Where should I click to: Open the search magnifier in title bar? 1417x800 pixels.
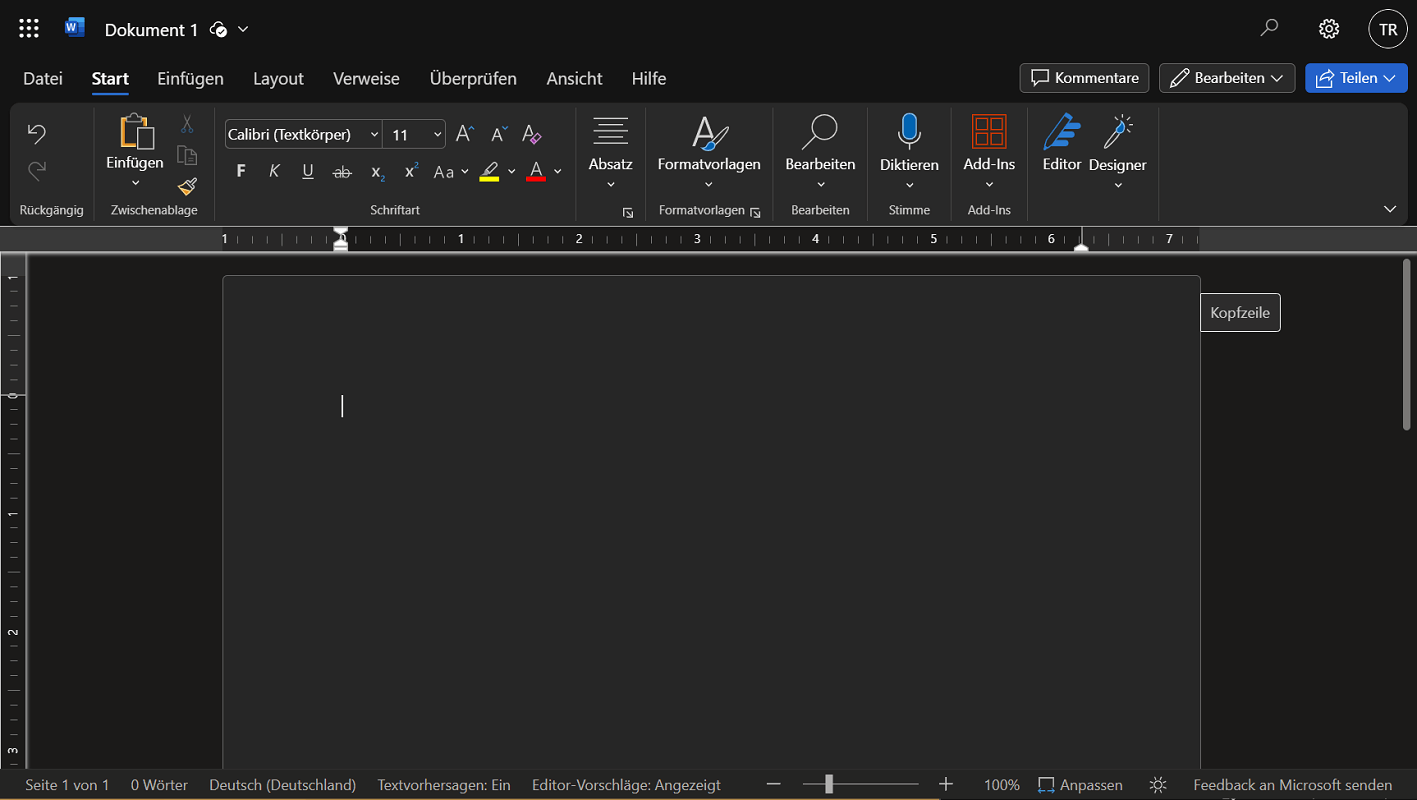(x=1269, y=29)
